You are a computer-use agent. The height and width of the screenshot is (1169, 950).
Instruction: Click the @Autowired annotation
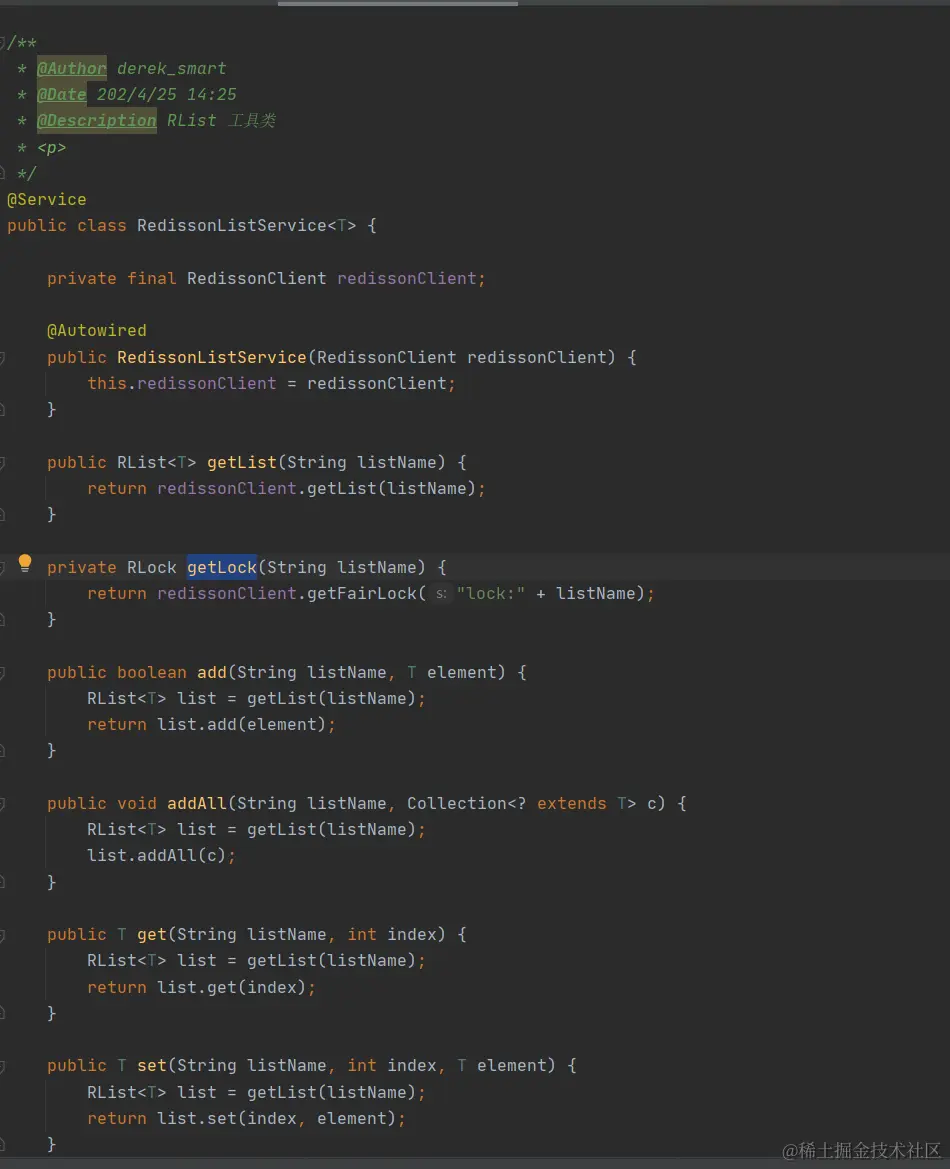[x=97, y=330]
